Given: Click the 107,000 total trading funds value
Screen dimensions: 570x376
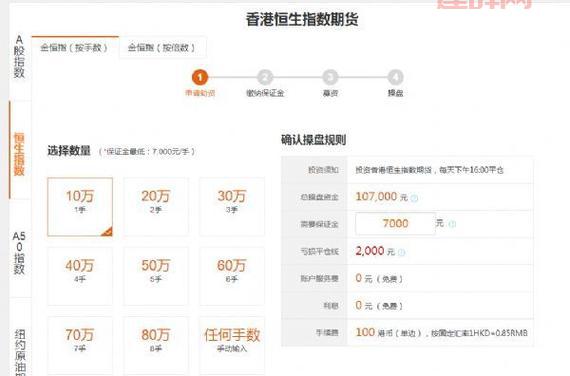Looking at the screenshot, I should 376,197.
